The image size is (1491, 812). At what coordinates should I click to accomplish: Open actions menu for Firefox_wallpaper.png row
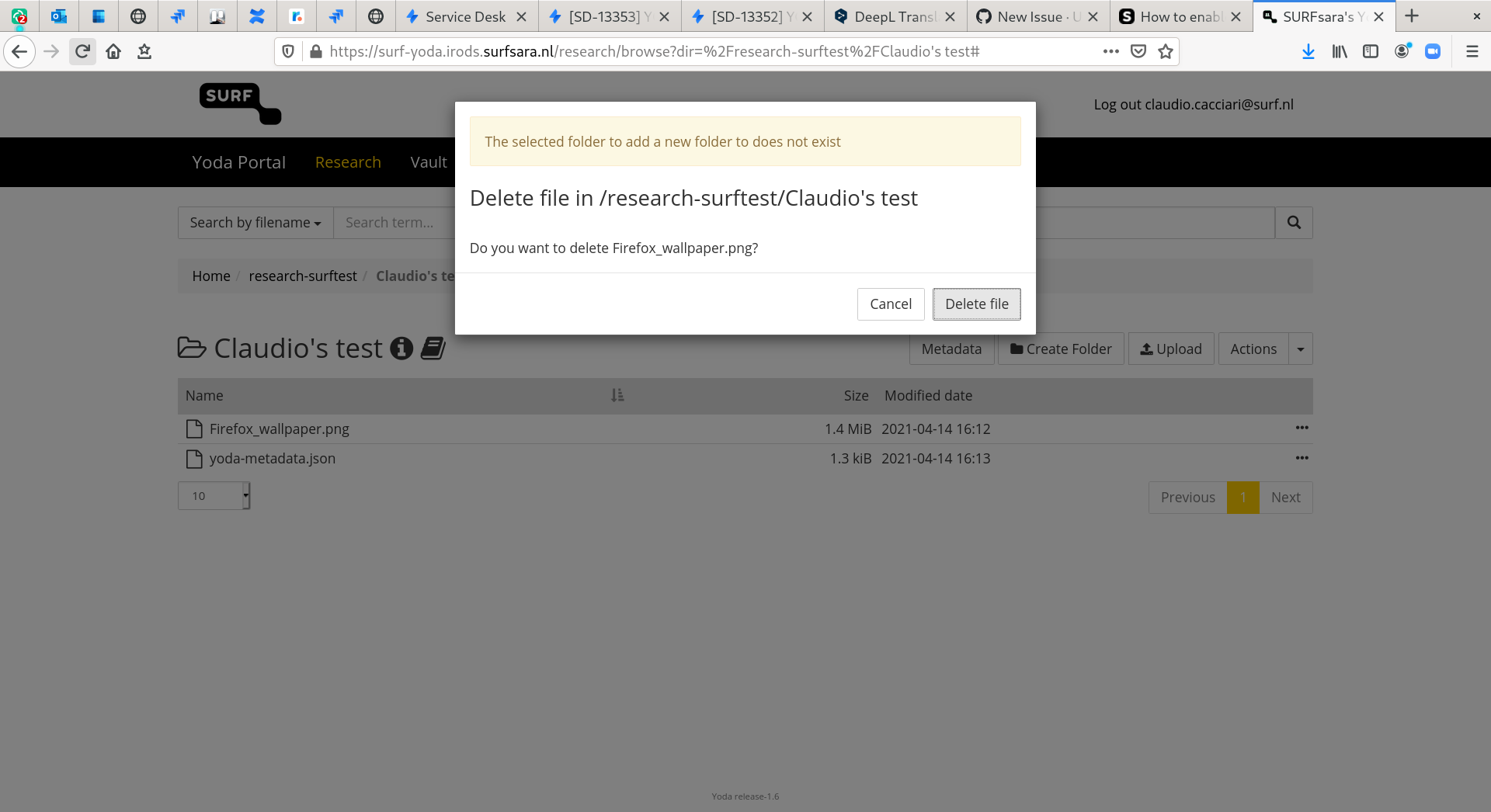(1302, 429)
